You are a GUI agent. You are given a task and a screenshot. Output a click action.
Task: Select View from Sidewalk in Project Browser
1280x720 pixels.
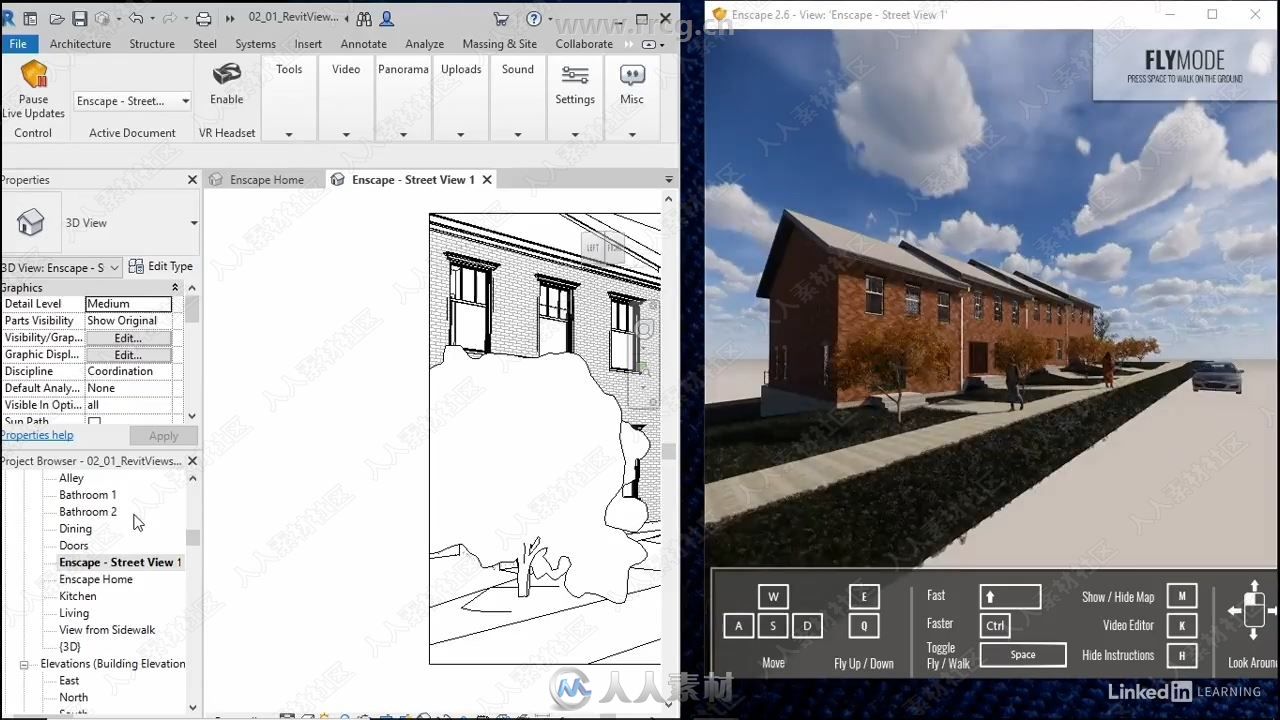tap(107, 630)
